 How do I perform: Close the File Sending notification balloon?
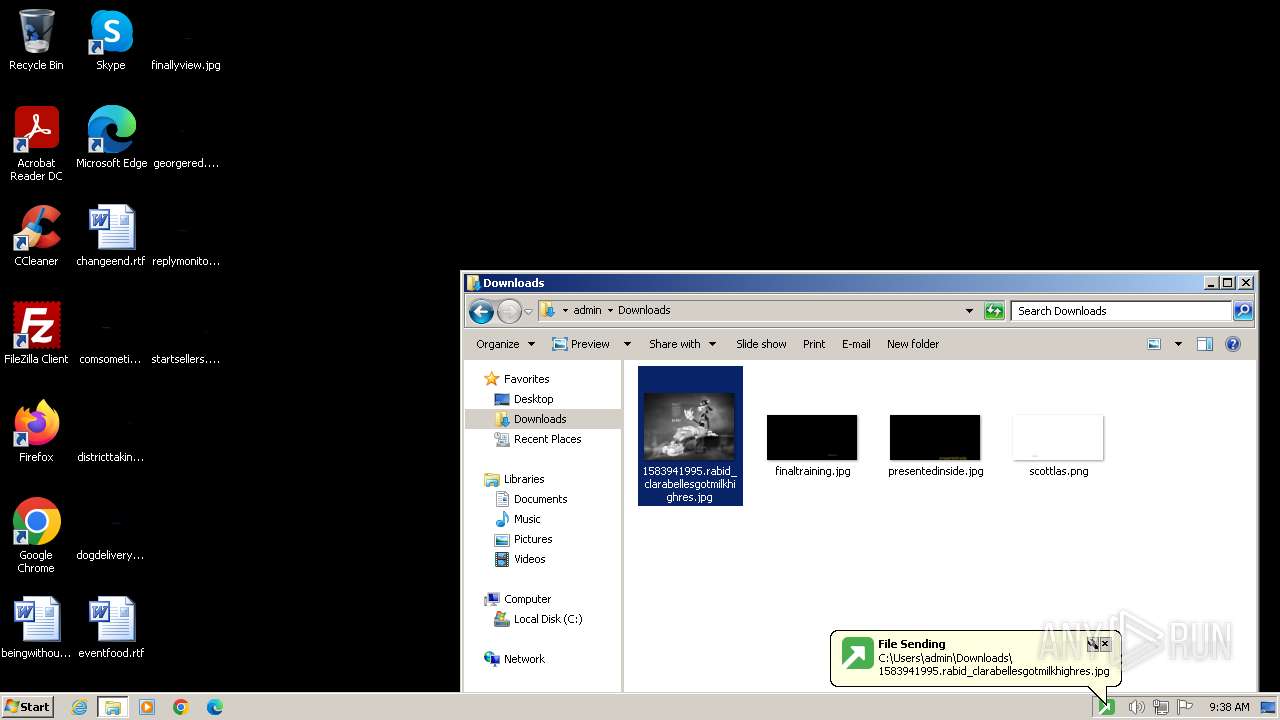click(1105, 644)
